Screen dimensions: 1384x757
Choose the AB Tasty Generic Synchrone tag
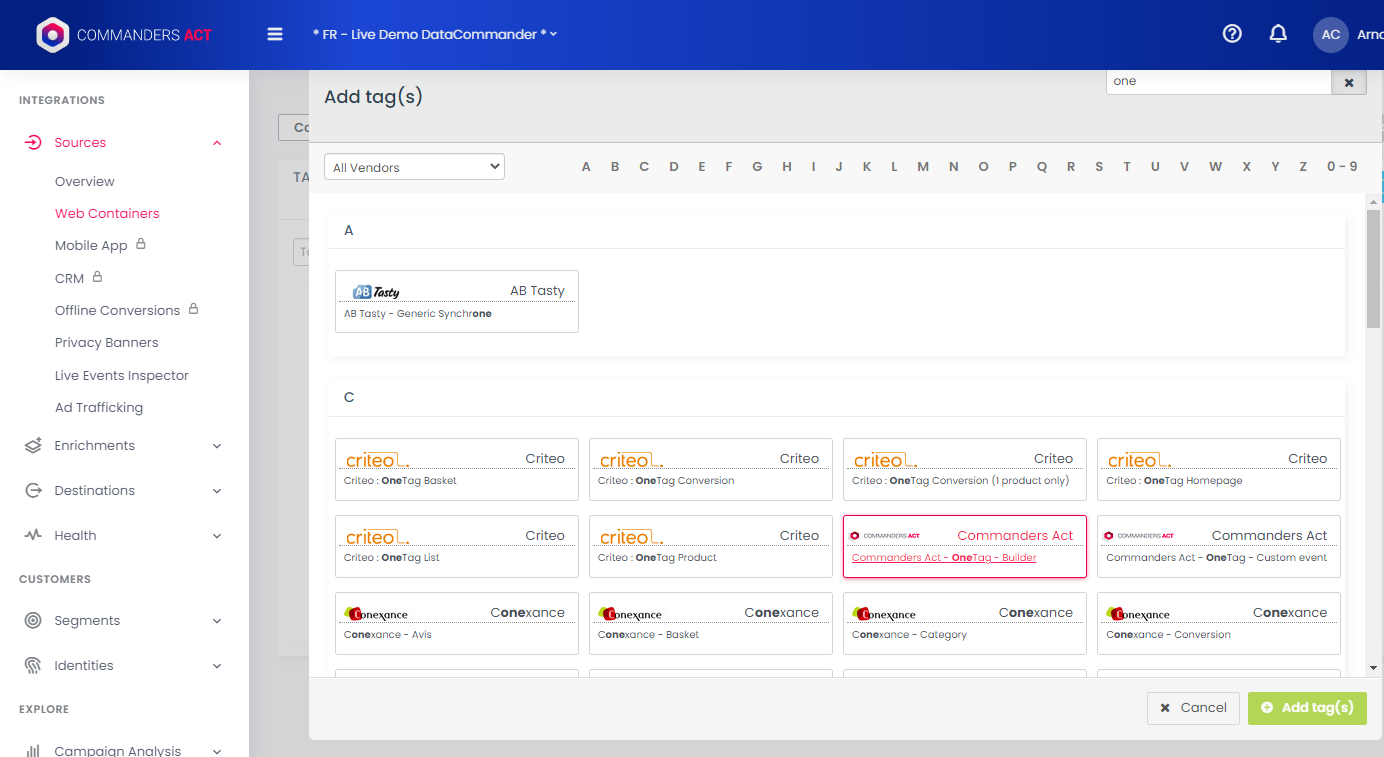[x=456, y=302]
